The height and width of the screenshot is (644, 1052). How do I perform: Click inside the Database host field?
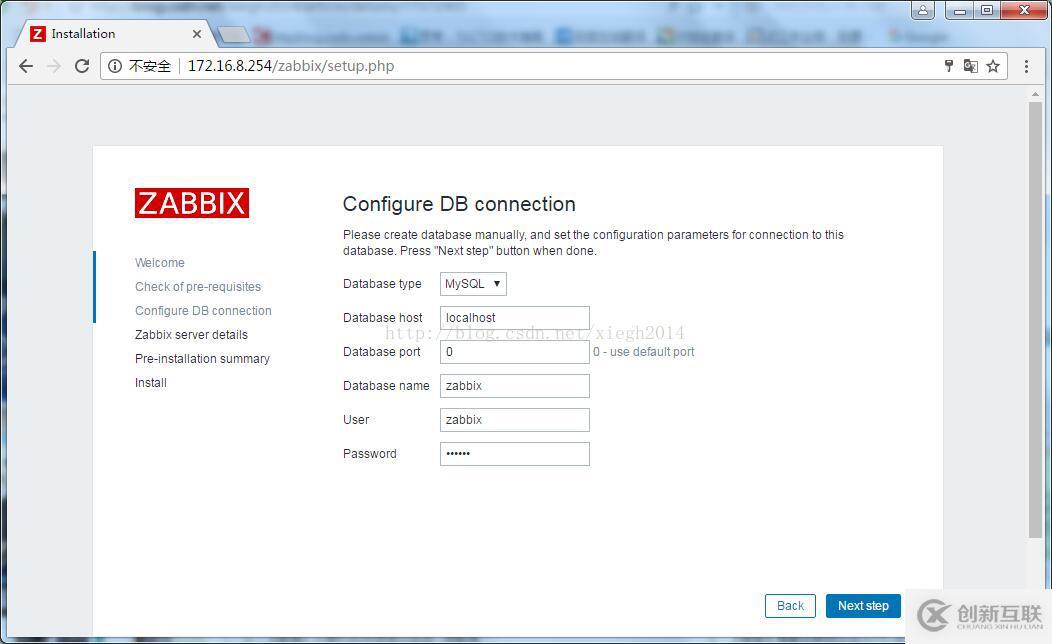(514, 317)
